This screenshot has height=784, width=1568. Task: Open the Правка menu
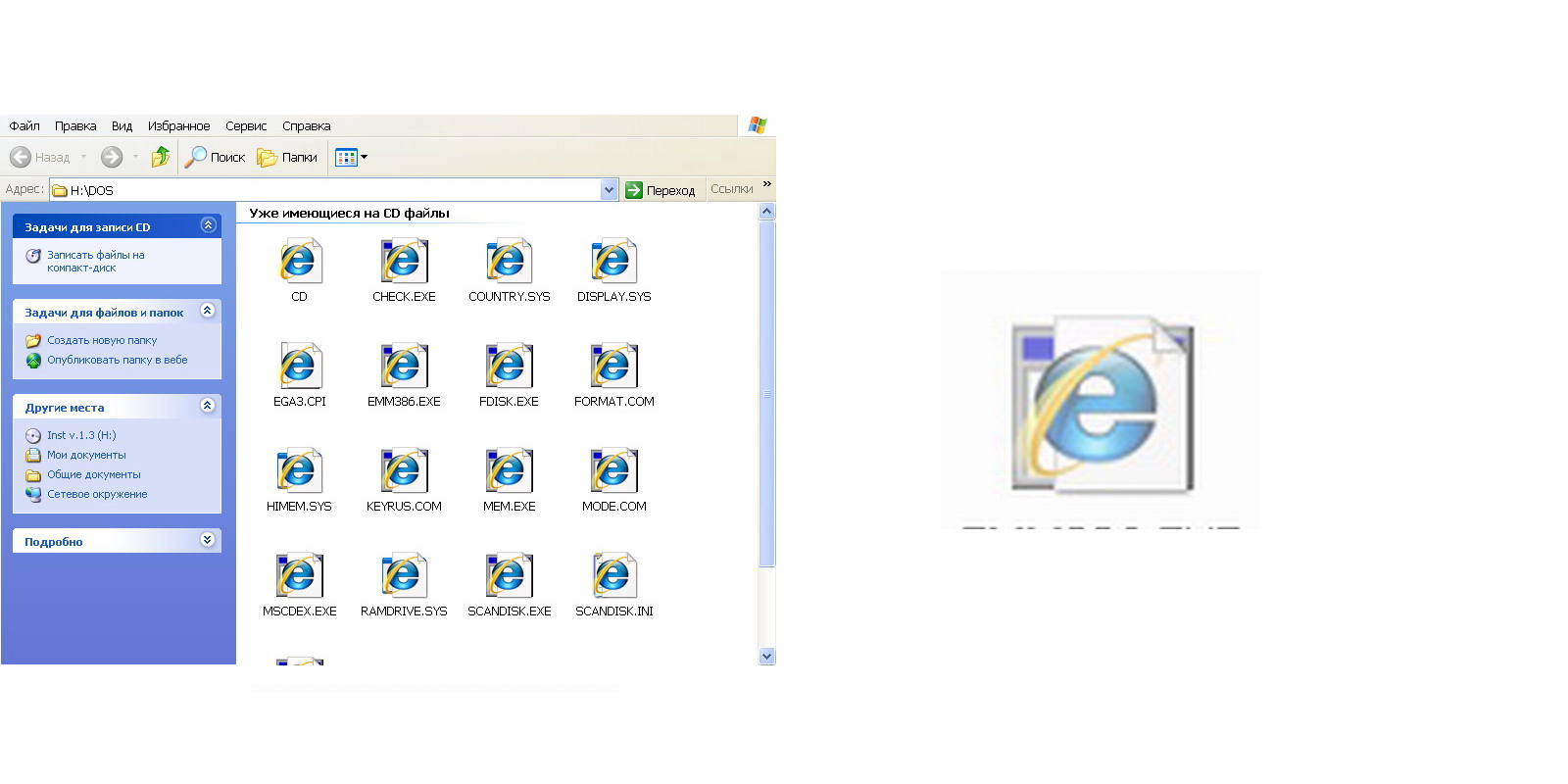(75, 126)
